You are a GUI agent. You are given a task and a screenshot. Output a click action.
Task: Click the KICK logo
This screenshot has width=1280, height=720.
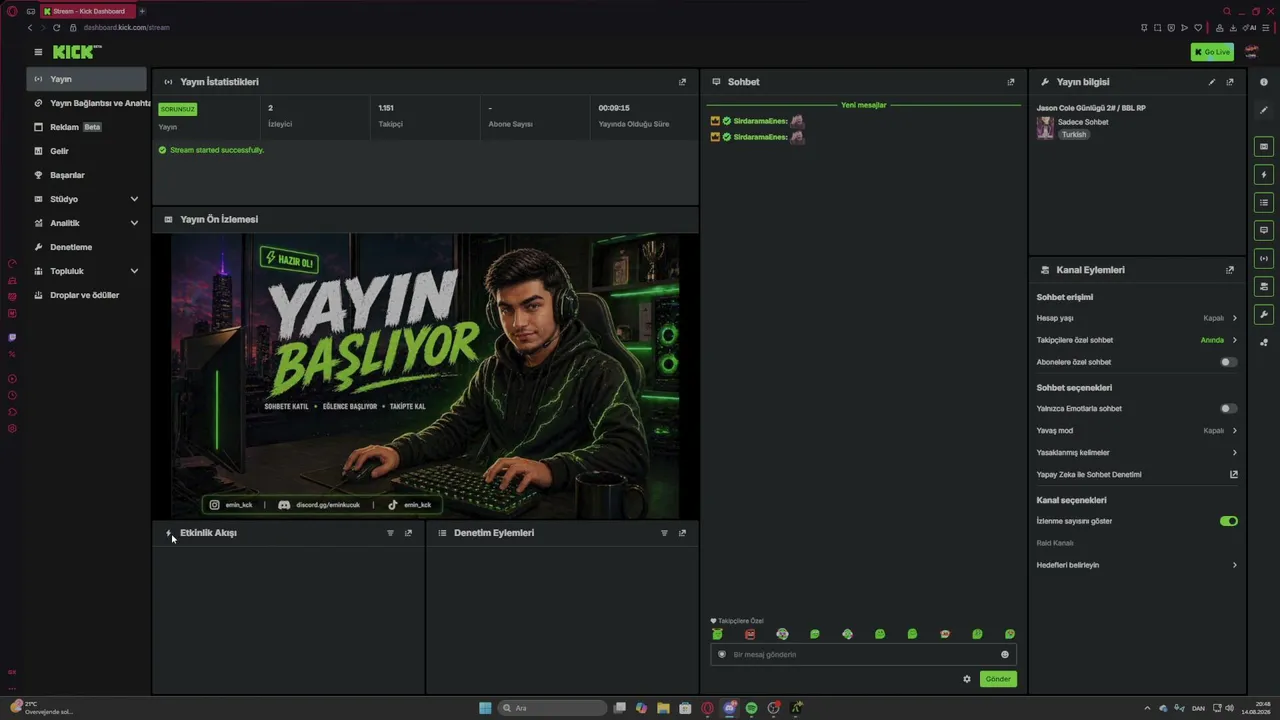pyautogui.click(x=76, y=52)
